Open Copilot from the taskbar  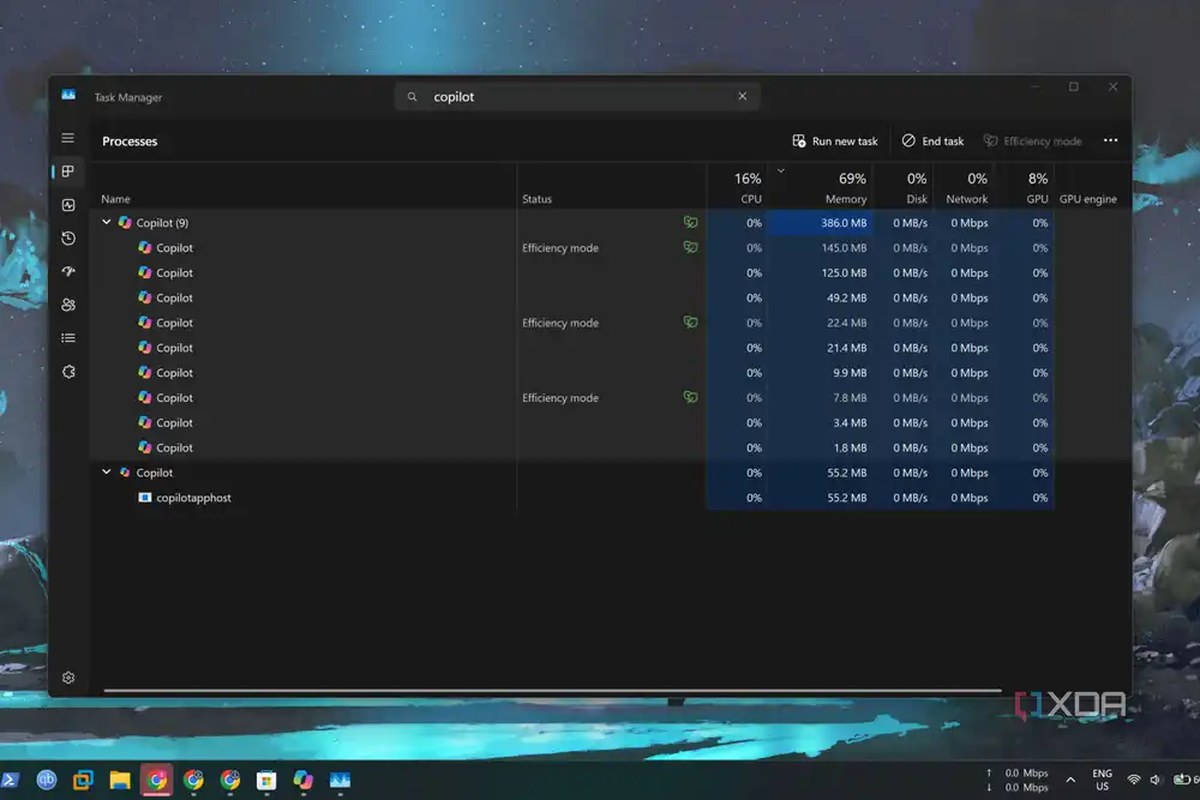303,779
